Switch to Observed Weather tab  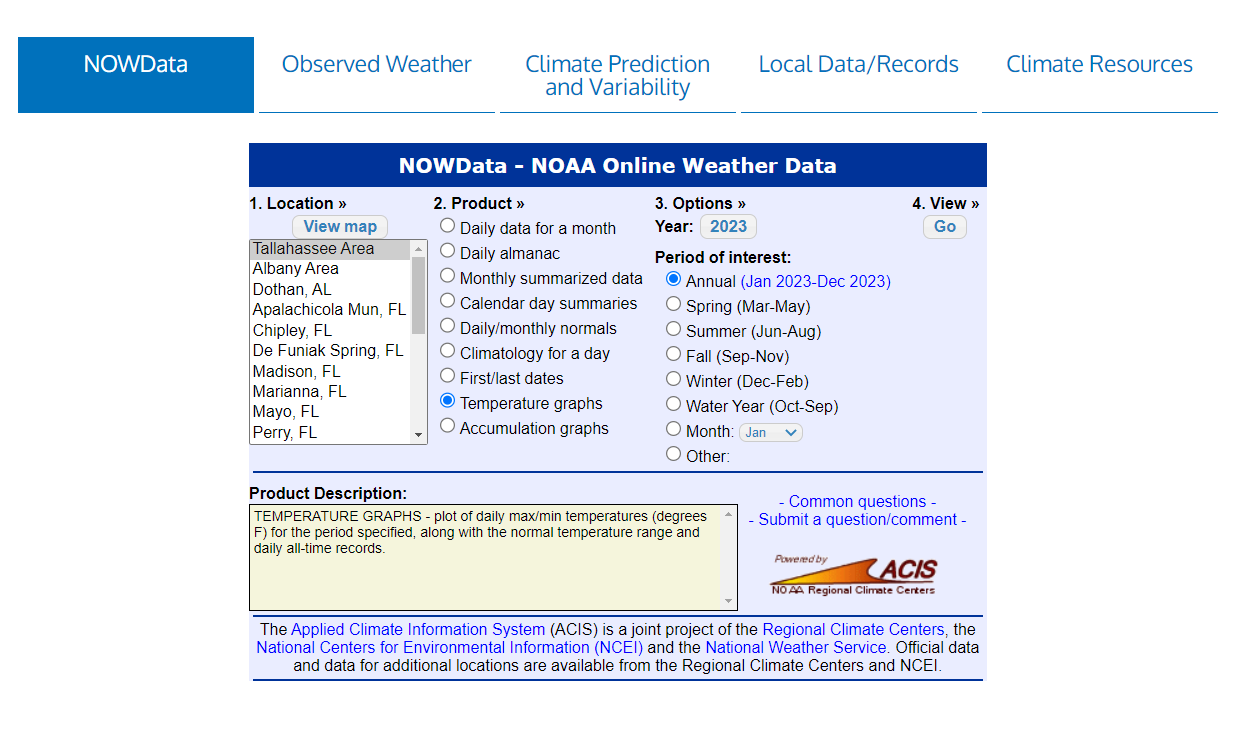(376, 75)
